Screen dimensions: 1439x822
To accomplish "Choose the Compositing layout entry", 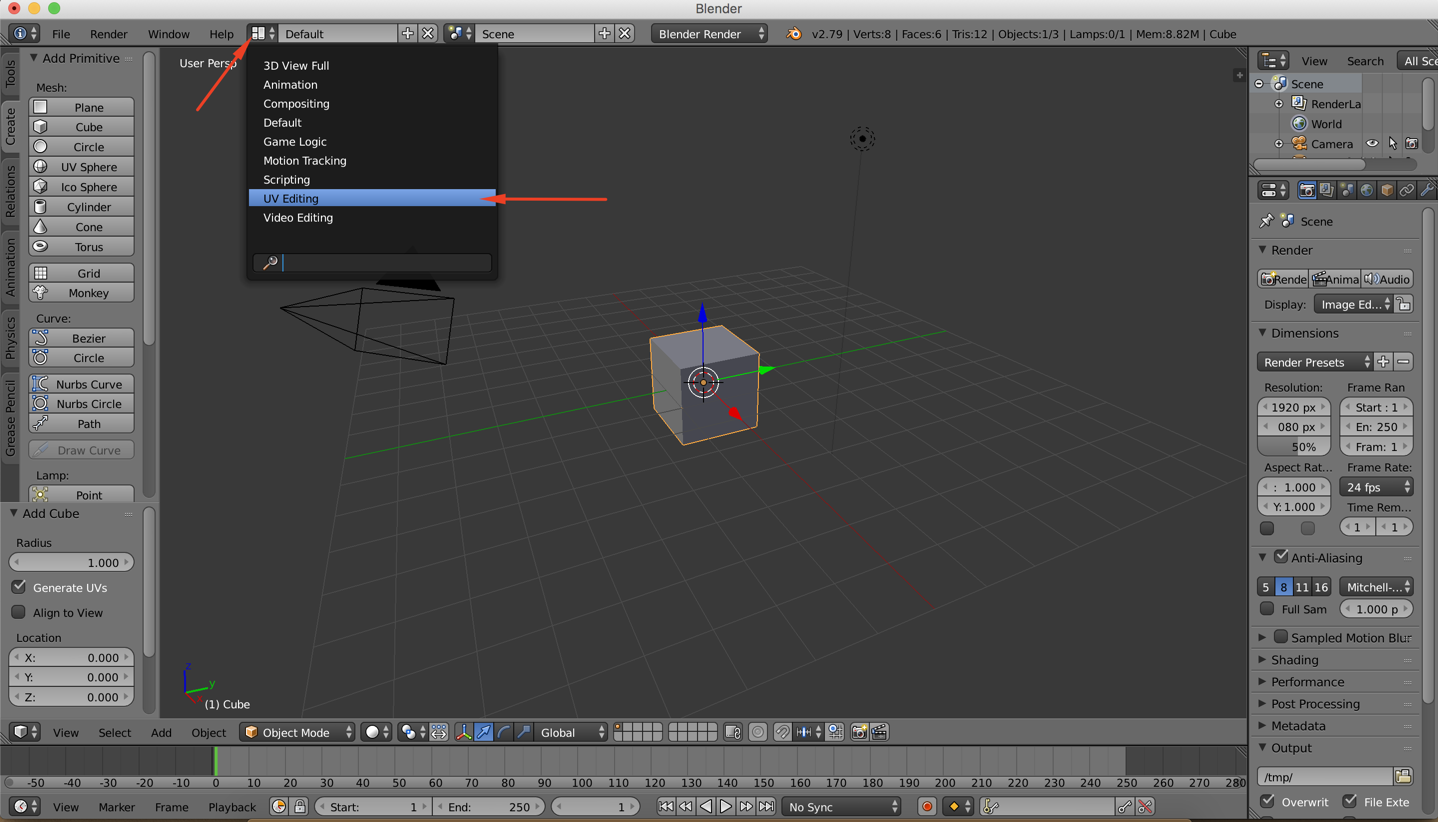I will point(372,103).
